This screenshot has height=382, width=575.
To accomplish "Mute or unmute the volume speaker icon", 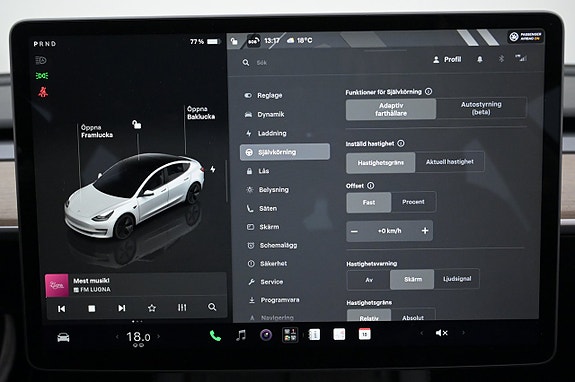I will pyautogui.click(x=442, y=333).
